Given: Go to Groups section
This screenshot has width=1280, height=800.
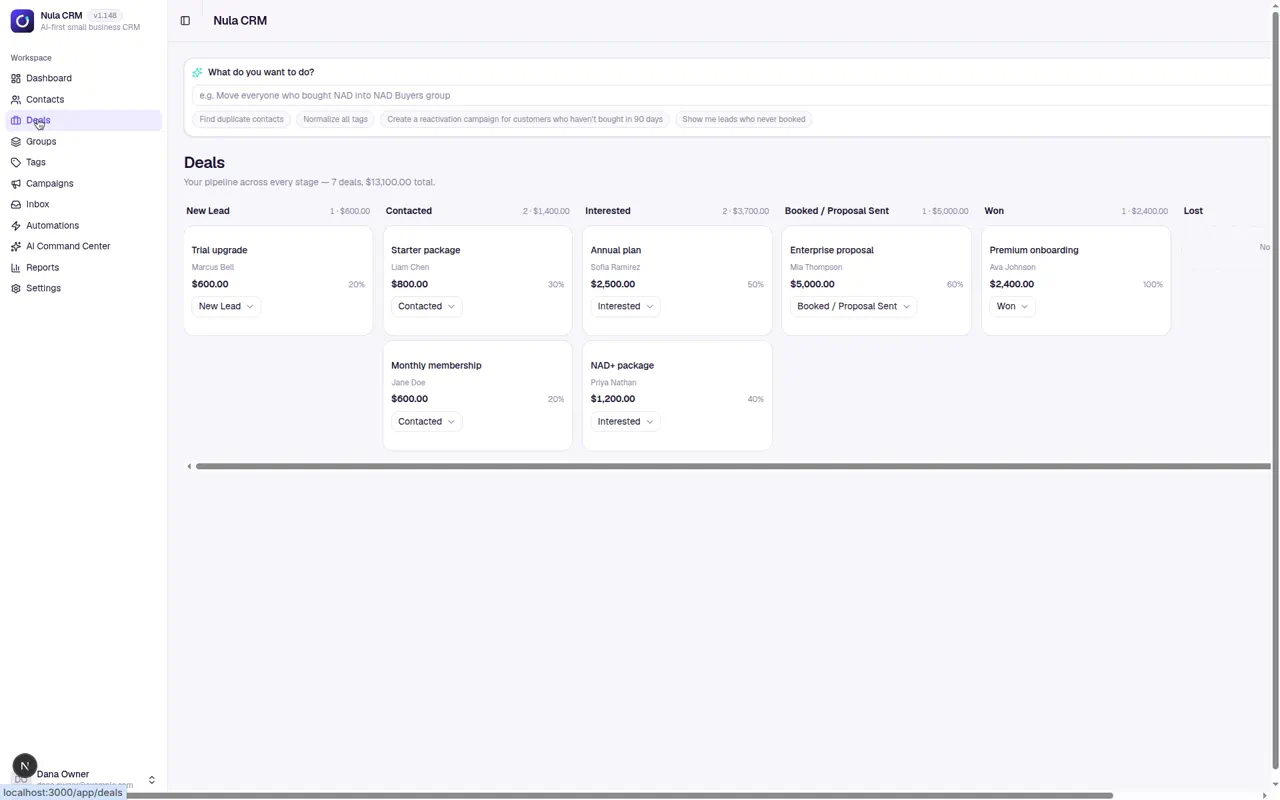Looking at the screenshot, I should point(84,142).
